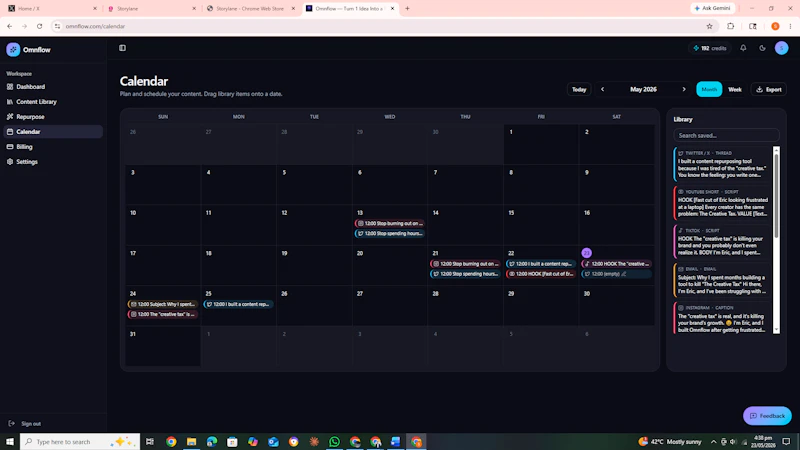This screenshot has height=450, width=800.
Task: Open WhatsApp from the taskbar
Action: 335,441
